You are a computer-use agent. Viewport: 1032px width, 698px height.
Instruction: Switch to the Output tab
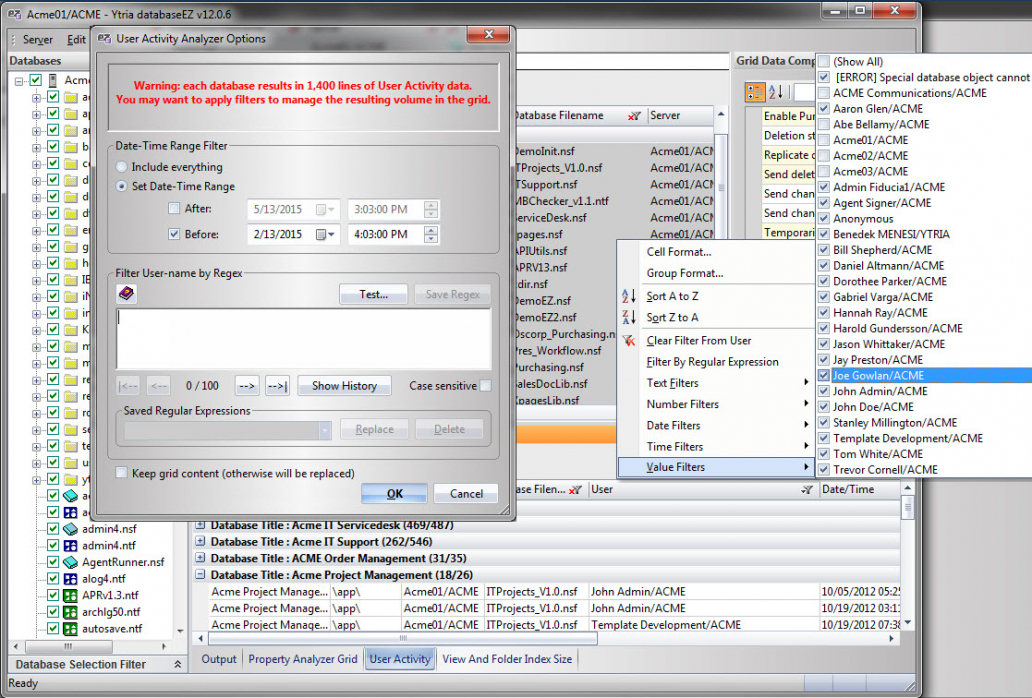click(219, 659)
